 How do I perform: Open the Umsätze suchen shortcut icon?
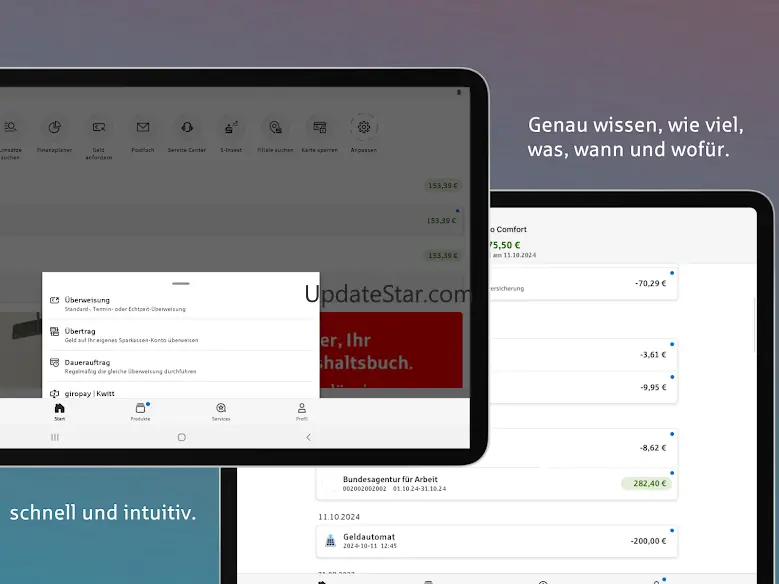10,127
